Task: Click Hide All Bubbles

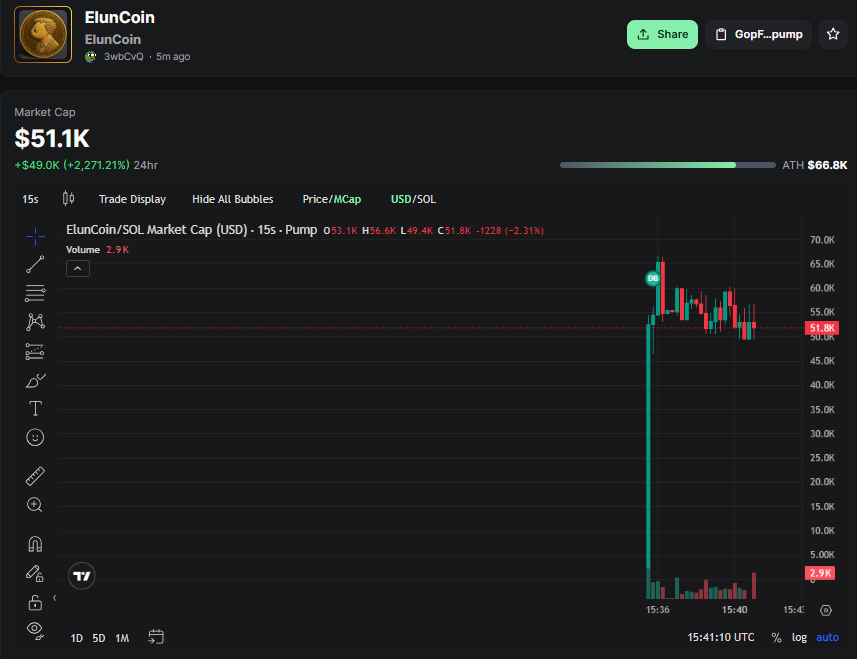Action: click(232, 199)
